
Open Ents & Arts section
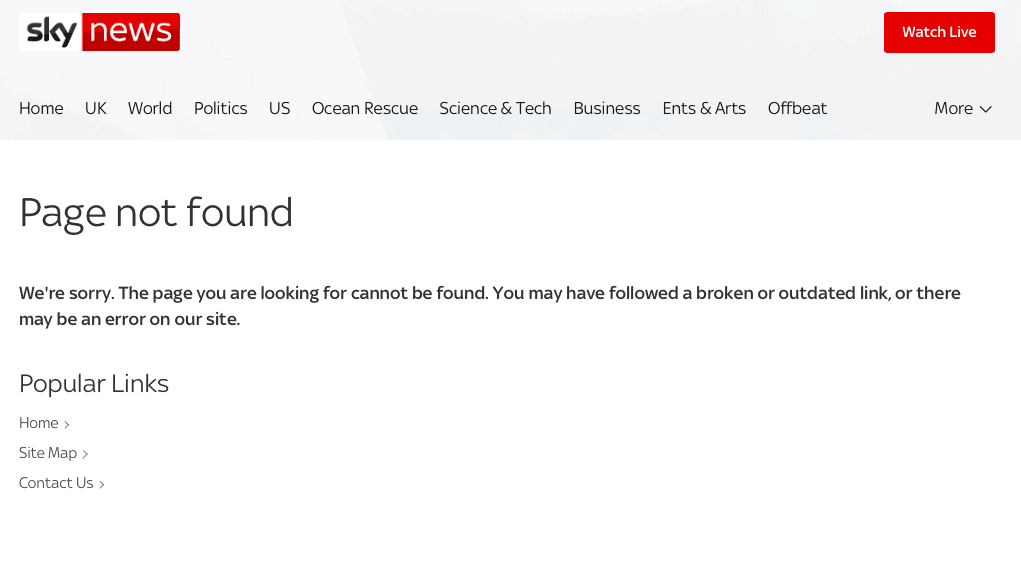pos(704,108)
